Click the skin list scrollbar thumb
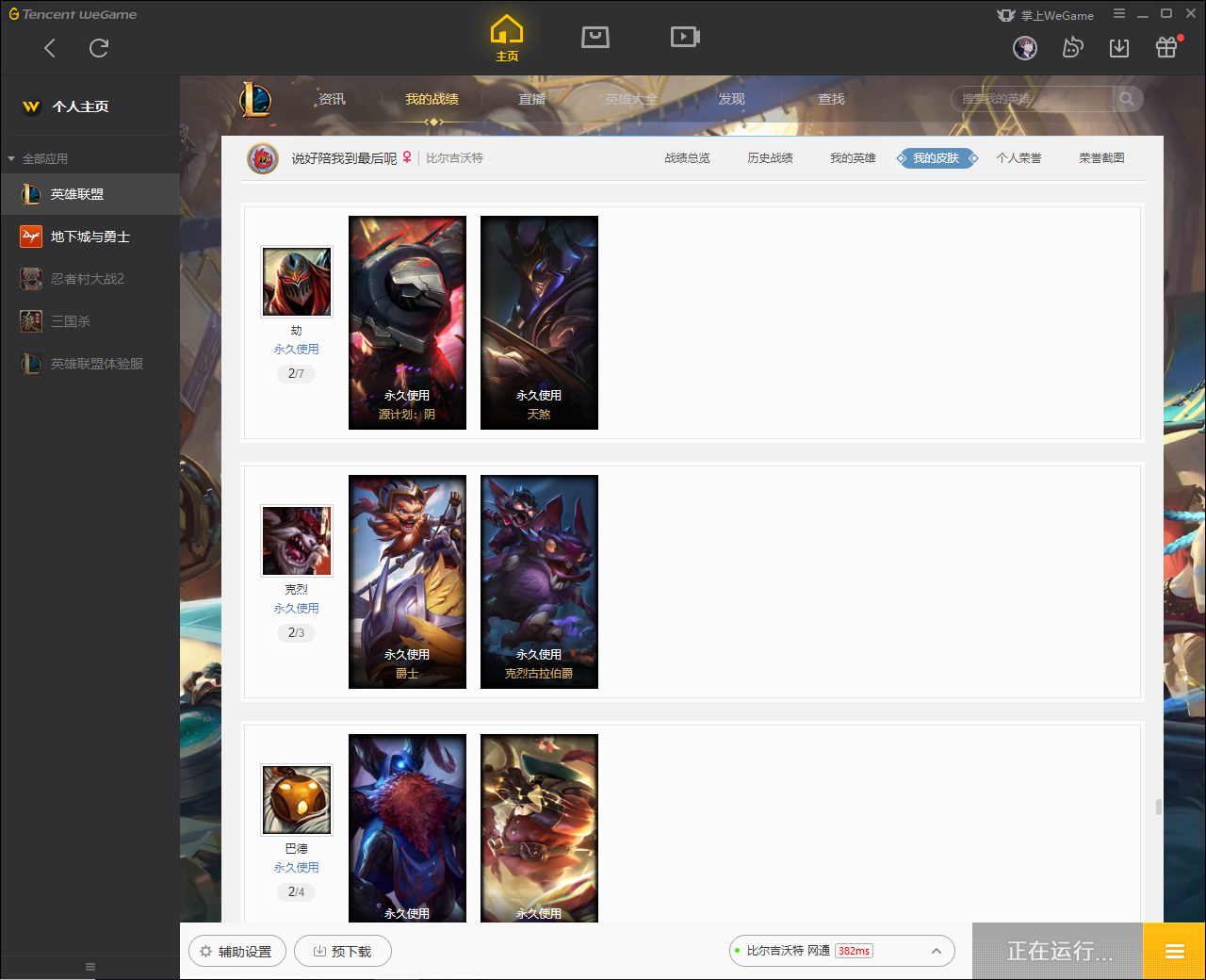1206x980 pixels. pos(1158,808)
